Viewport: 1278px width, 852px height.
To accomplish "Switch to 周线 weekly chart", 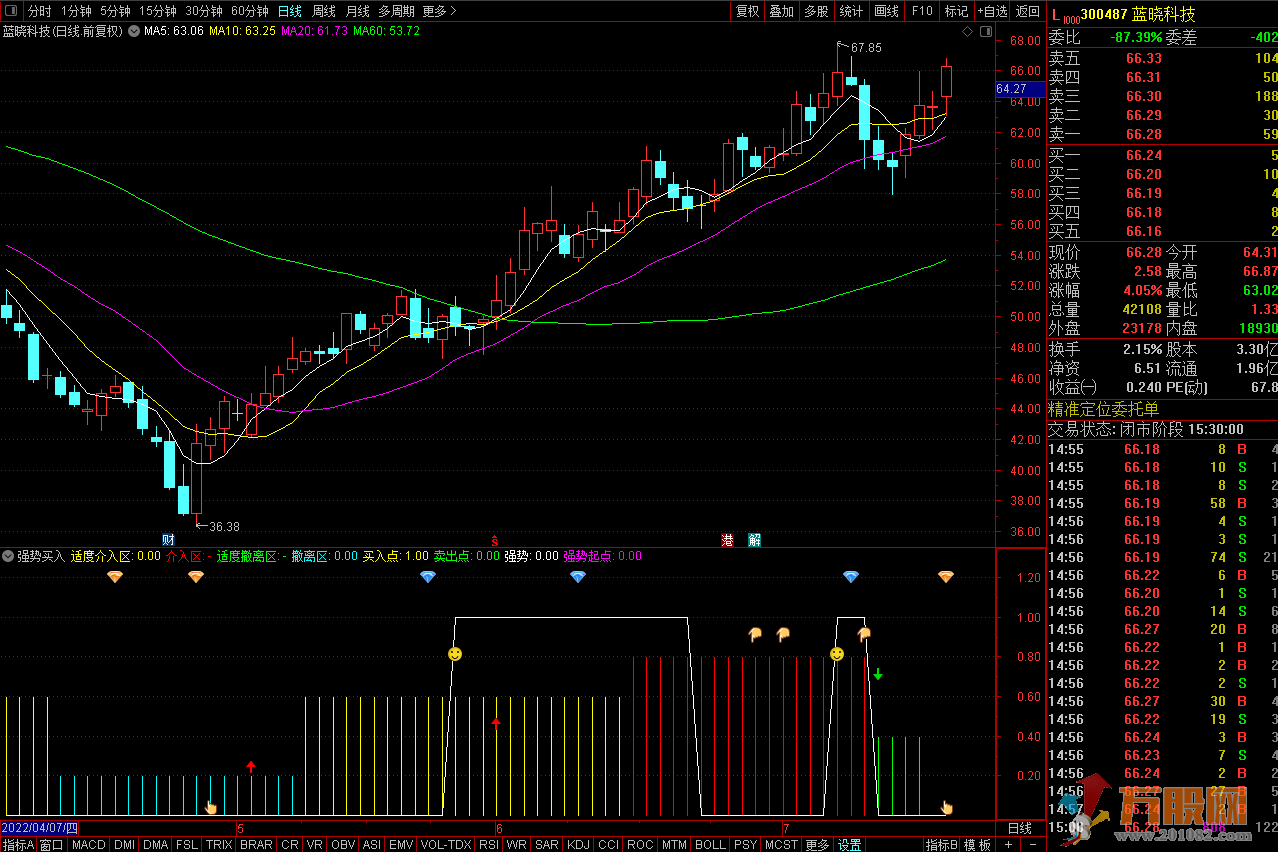I will click(324, 11).
